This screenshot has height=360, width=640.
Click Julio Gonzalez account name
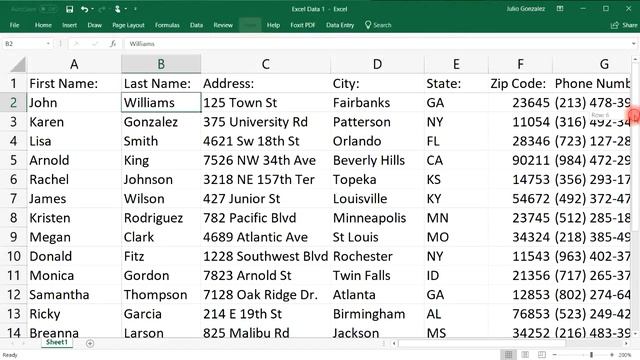526,9
